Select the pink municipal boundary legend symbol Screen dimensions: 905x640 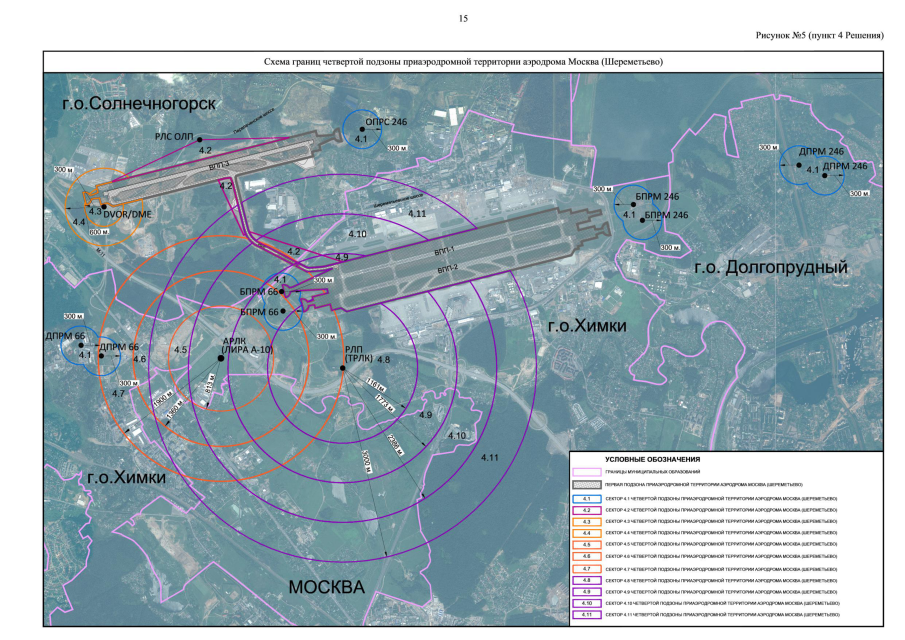click(x=587, y=471)
